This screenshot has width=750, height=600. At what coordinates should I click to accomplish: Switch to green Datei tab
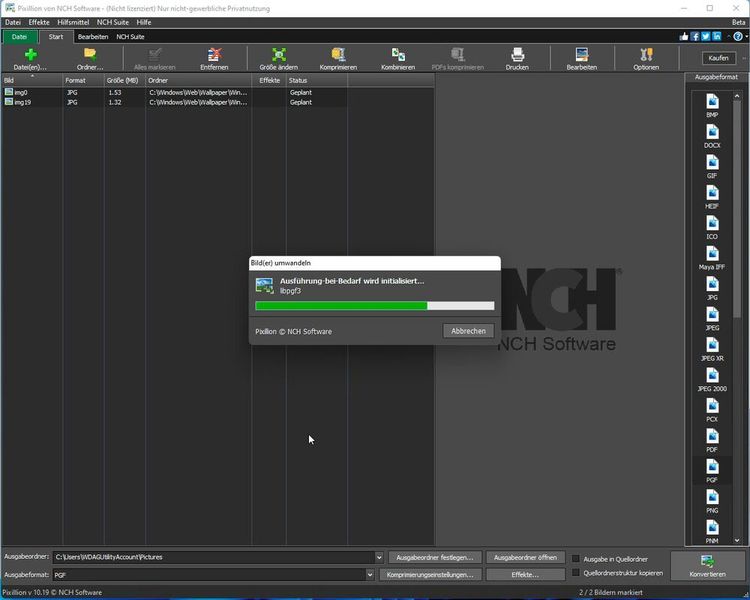click(x=19, y=37)
